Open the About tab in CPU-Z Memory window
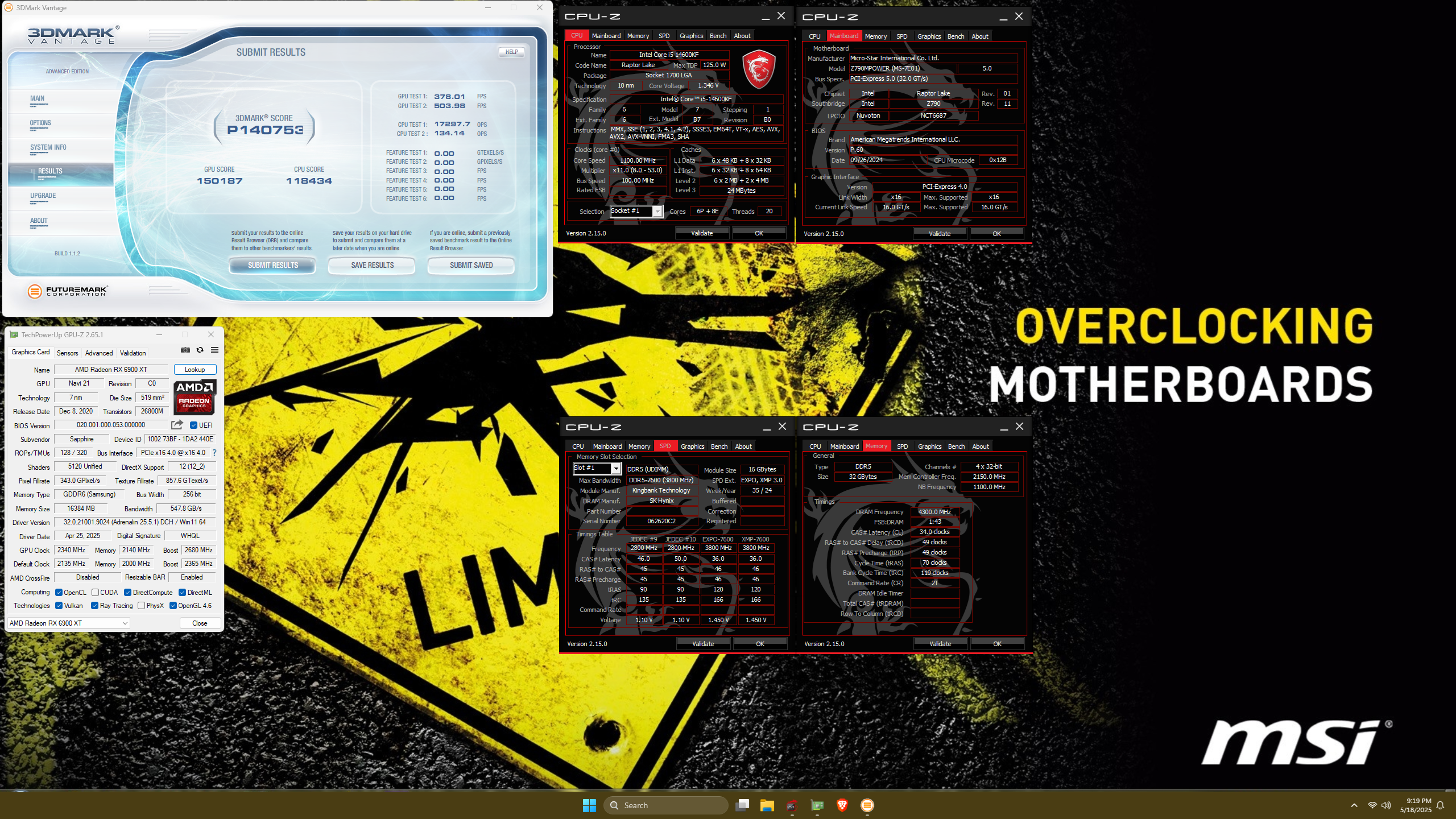Screen dimensions: 1456x819 pyautogui.click(x=980, y=446)
